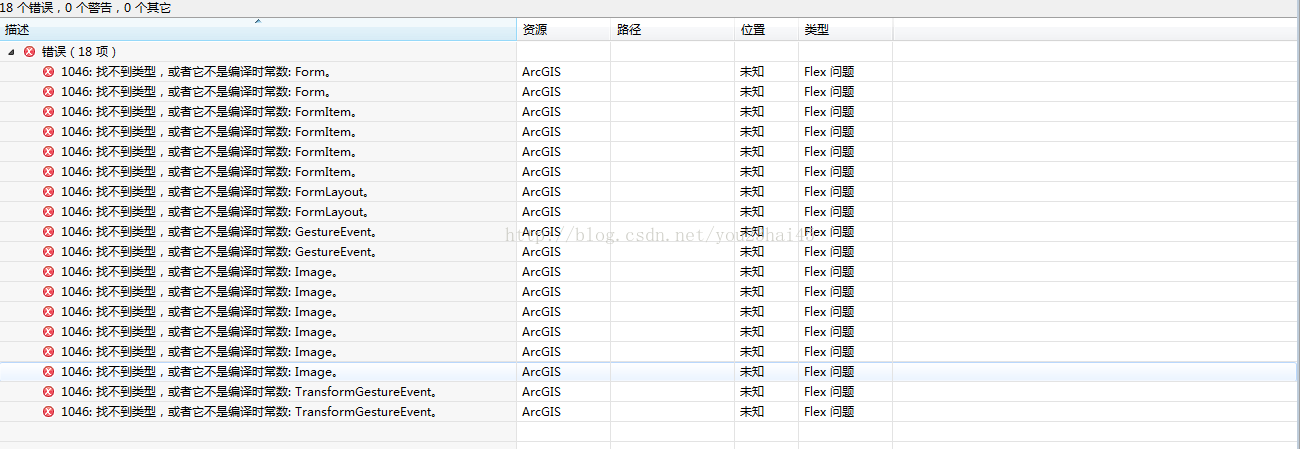Select the second 'FormItem。' error description
1300x449 pixels.
209,131
